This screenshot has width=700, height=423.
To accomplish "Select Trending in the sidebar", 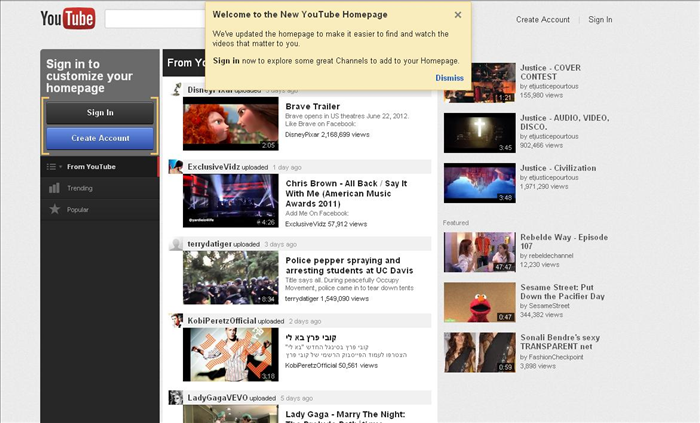I will coord(99,188).
